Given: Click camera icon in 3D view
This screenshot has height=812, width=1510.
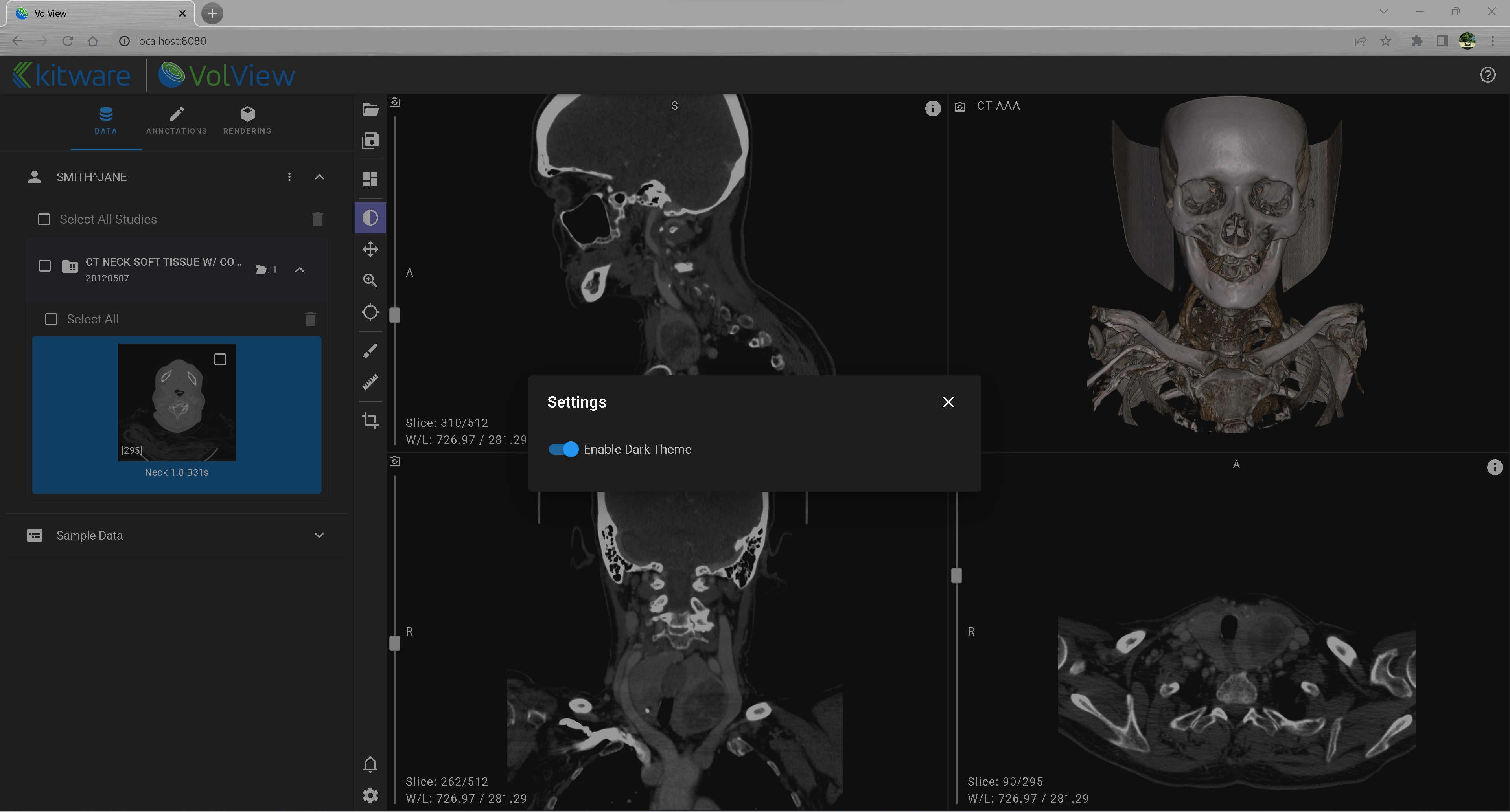Looking at the screenshot, I should 960,107.
